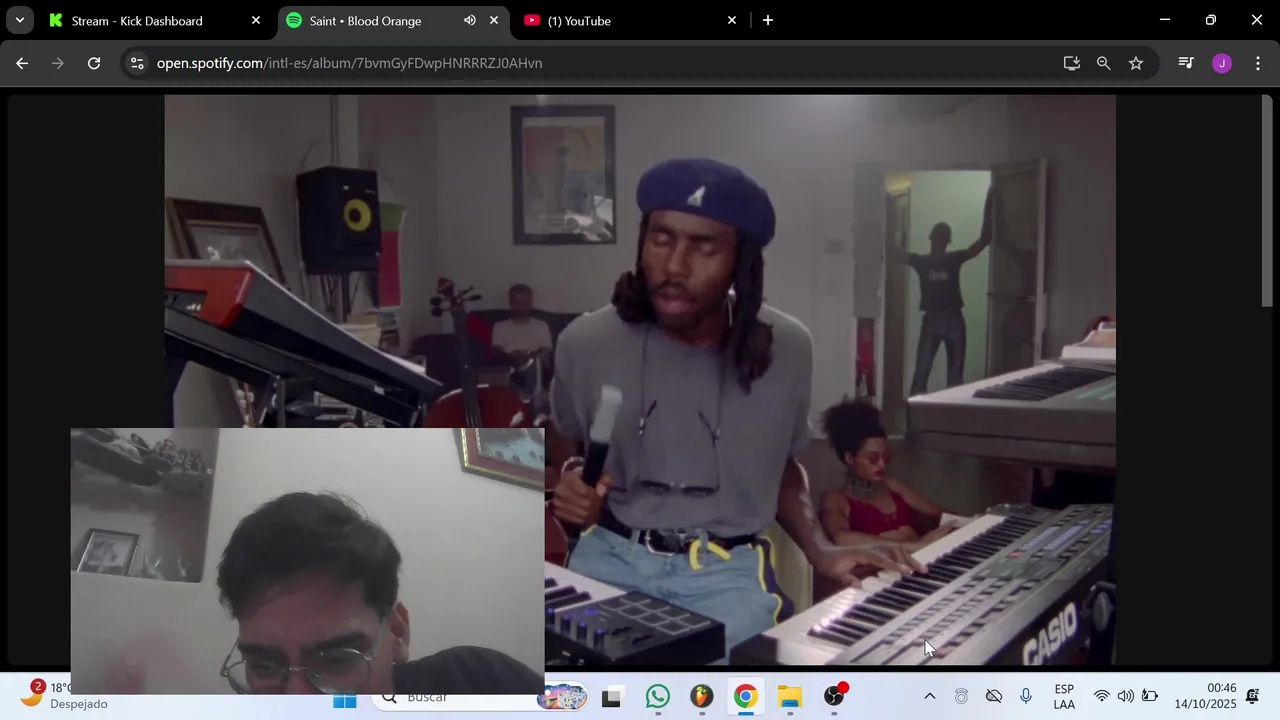
Task: Open microphone tray indicator
Action: click(1026, 696)
